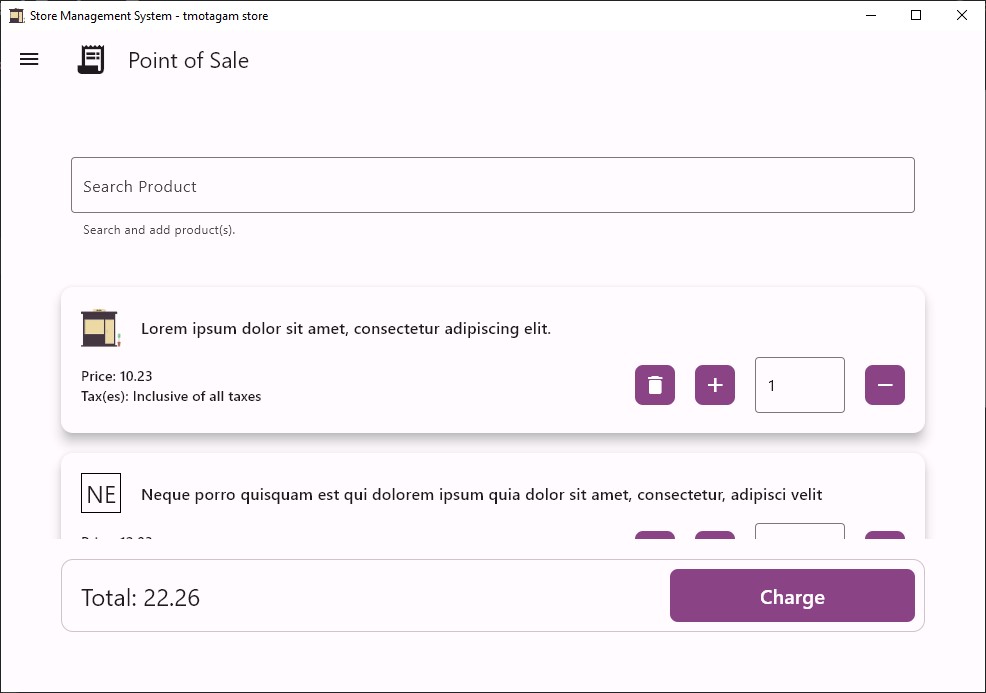This screenshot has width=986, height=693.
Task: Open the navigation hamburger menu
Action: [28, 59]
